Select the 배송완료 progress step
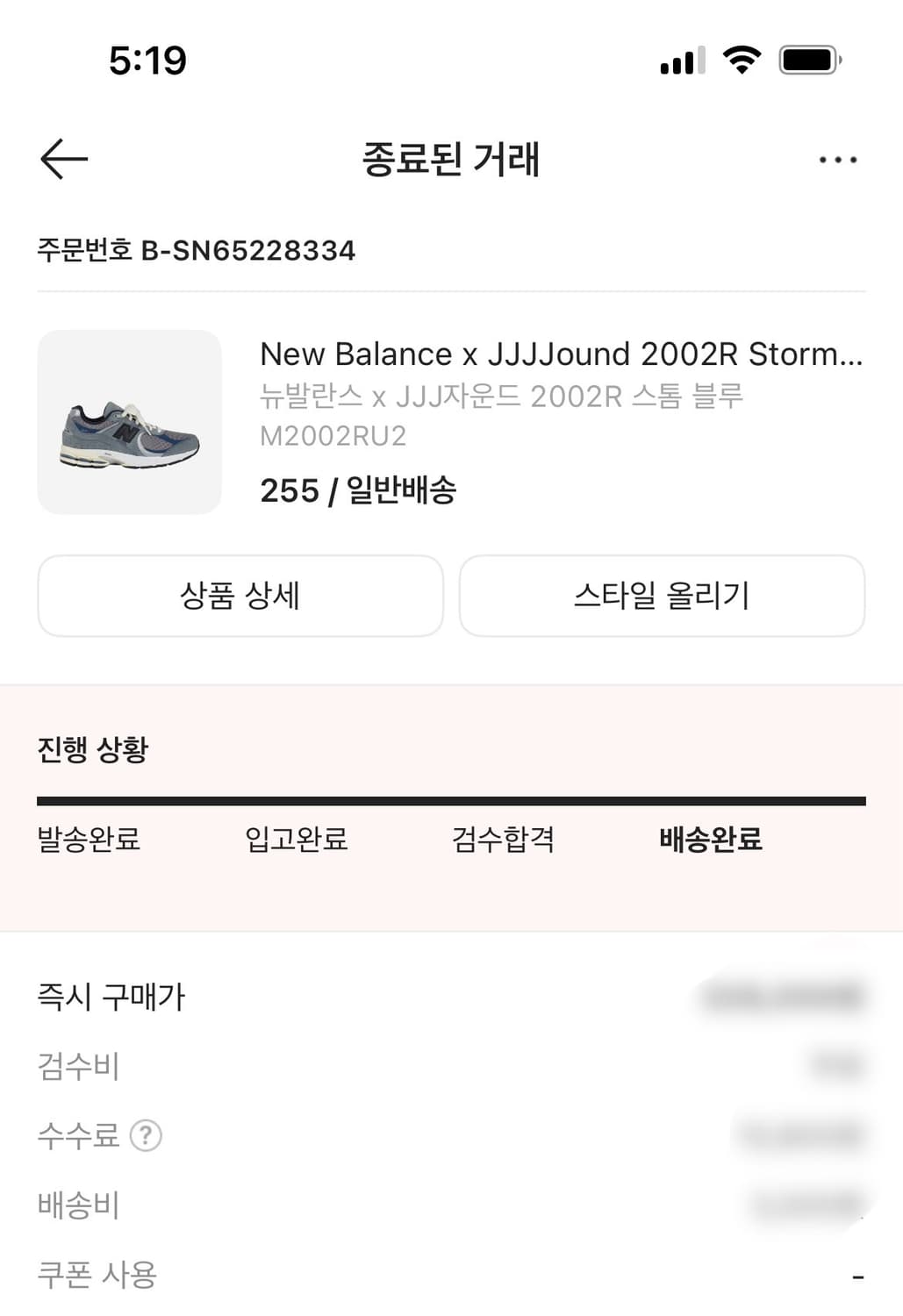This screenshot has height=1316, width=903. [710, 840]
